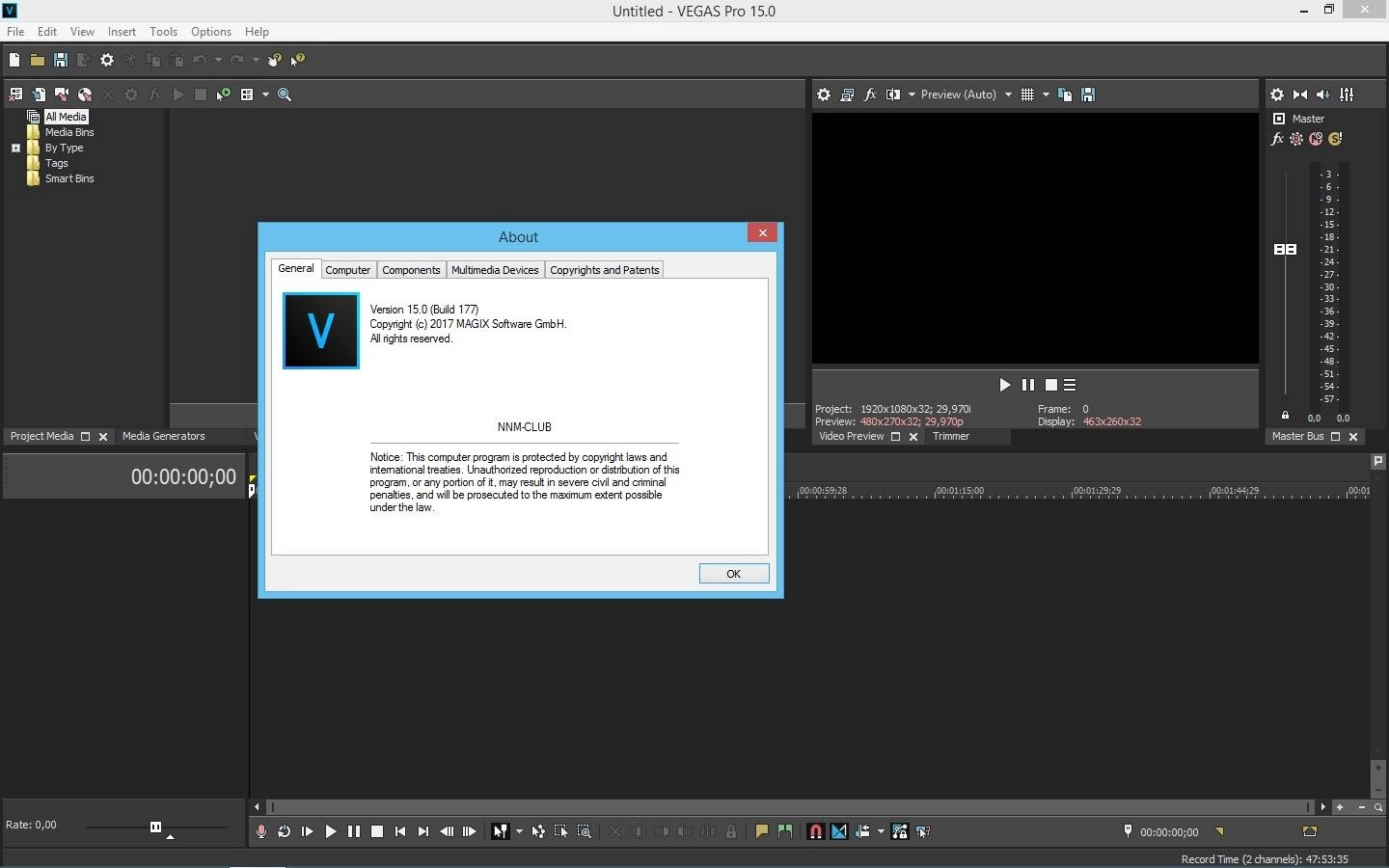
Task: Expand the By Type tree node
Action: coord(15,148)
